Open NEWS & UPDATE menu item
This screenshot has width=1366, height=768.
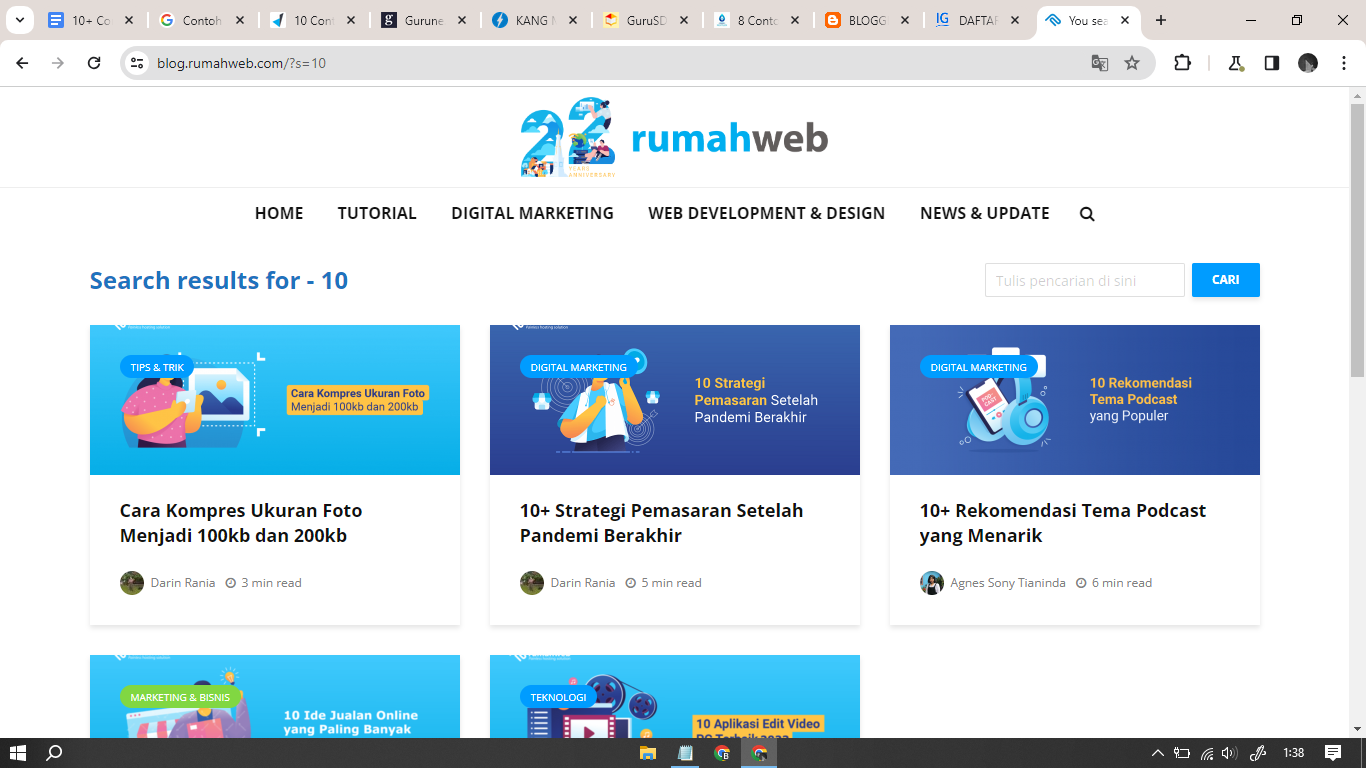[985, 213]
